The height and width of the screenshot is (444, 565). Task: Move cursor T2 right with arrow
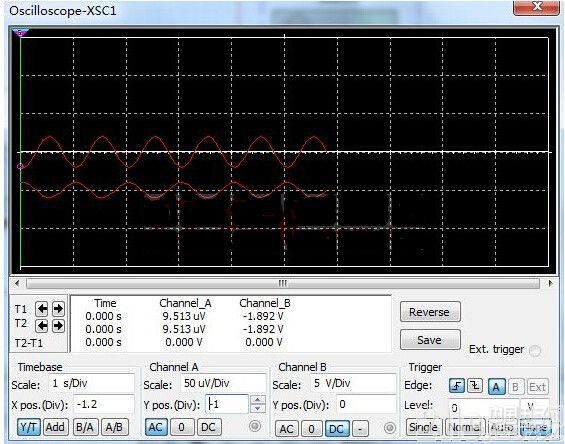tap(58, 326)
